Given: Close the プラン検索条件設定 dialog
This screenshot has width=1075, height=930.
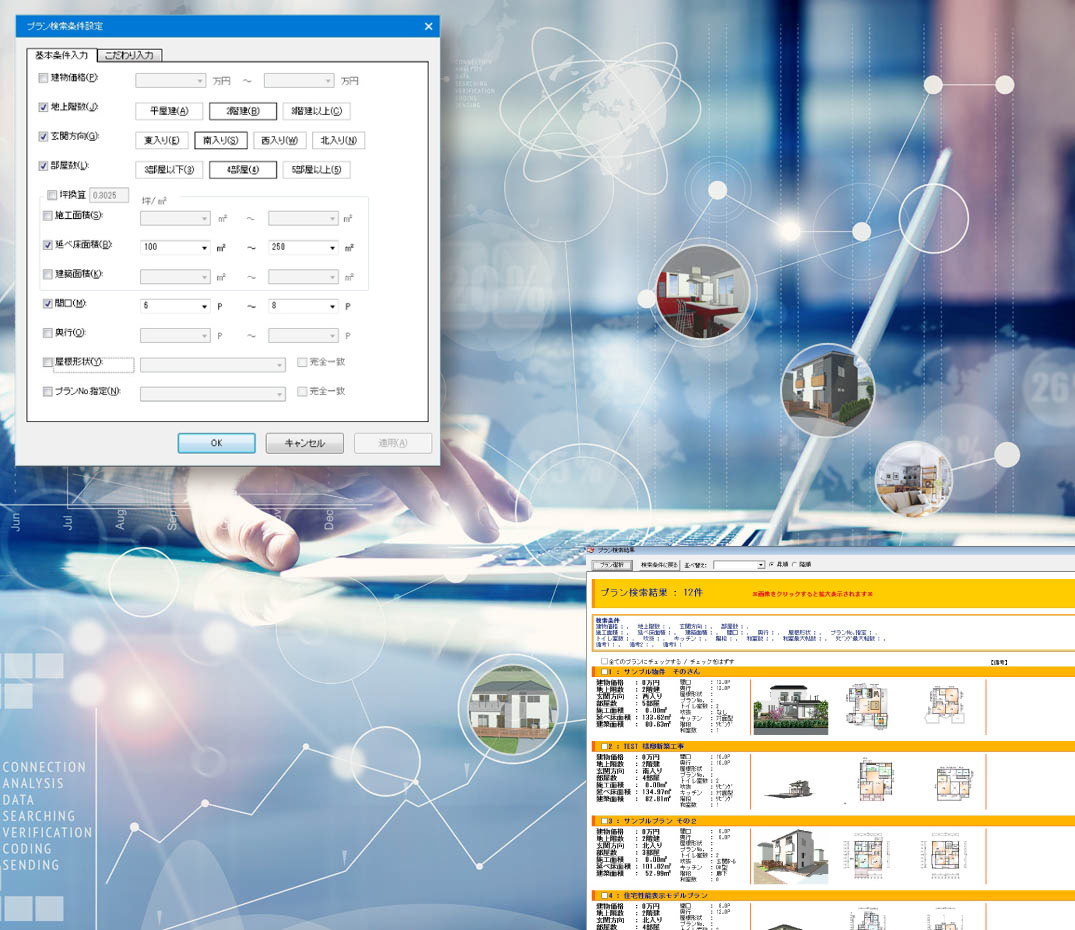Looking at the screenshot, I should pos(428,26).
